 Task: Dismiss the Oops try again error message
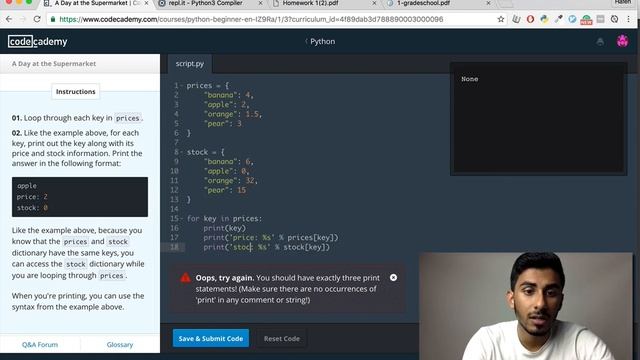tap(393, 278)
